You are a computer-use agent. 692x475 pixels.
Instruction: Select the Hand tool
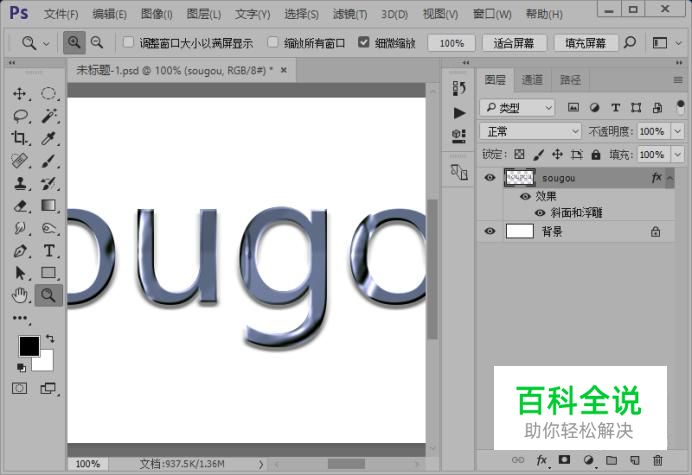pyautogui.click(x=19, y=295)
